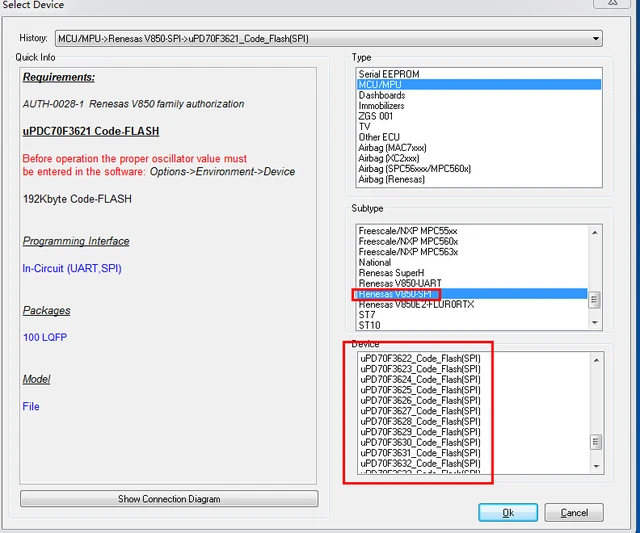Open the History dropdown arrow
Viewport: 640px width, 533px height.
[596, 39]
